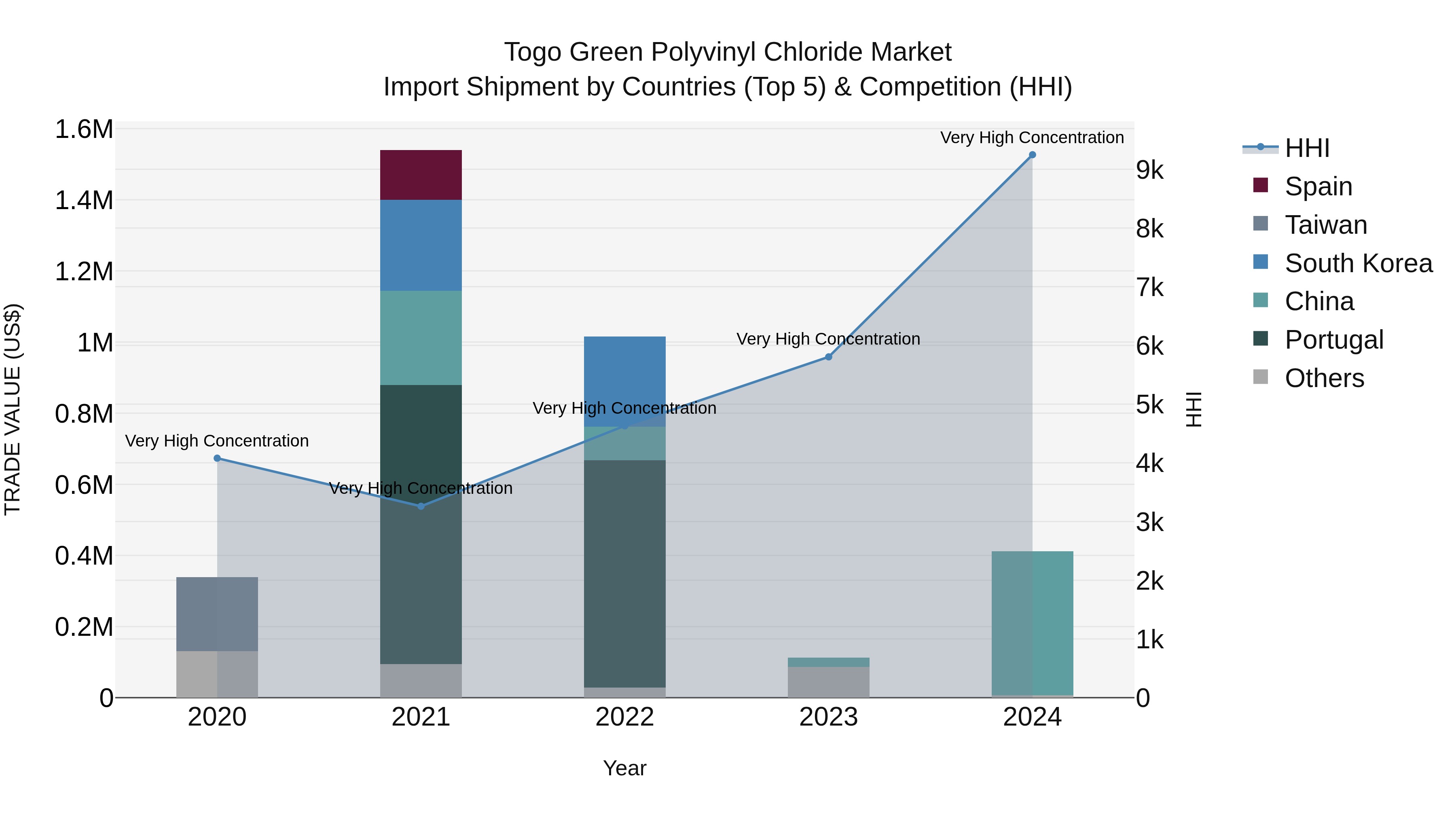Click the Portugal dark green legend swatch
The height and width of the screenshot is (819, 1456).
pos(1260,339)
